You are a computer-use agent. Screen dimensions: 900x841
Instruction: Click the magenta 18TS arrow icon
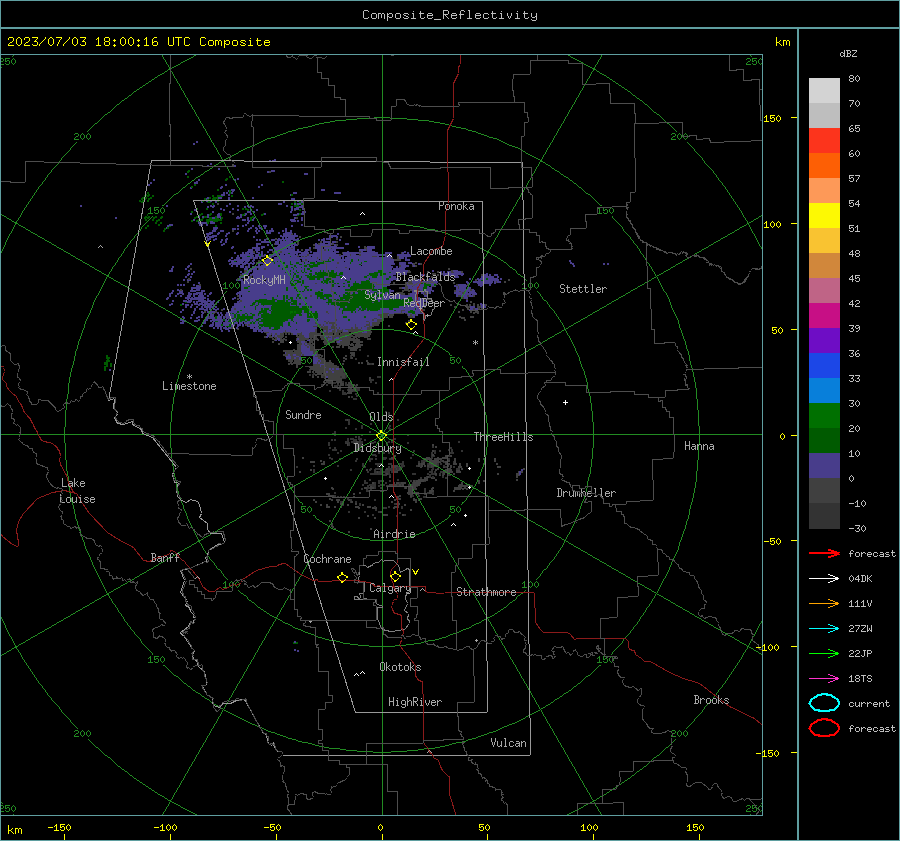[x=824, y=679]
